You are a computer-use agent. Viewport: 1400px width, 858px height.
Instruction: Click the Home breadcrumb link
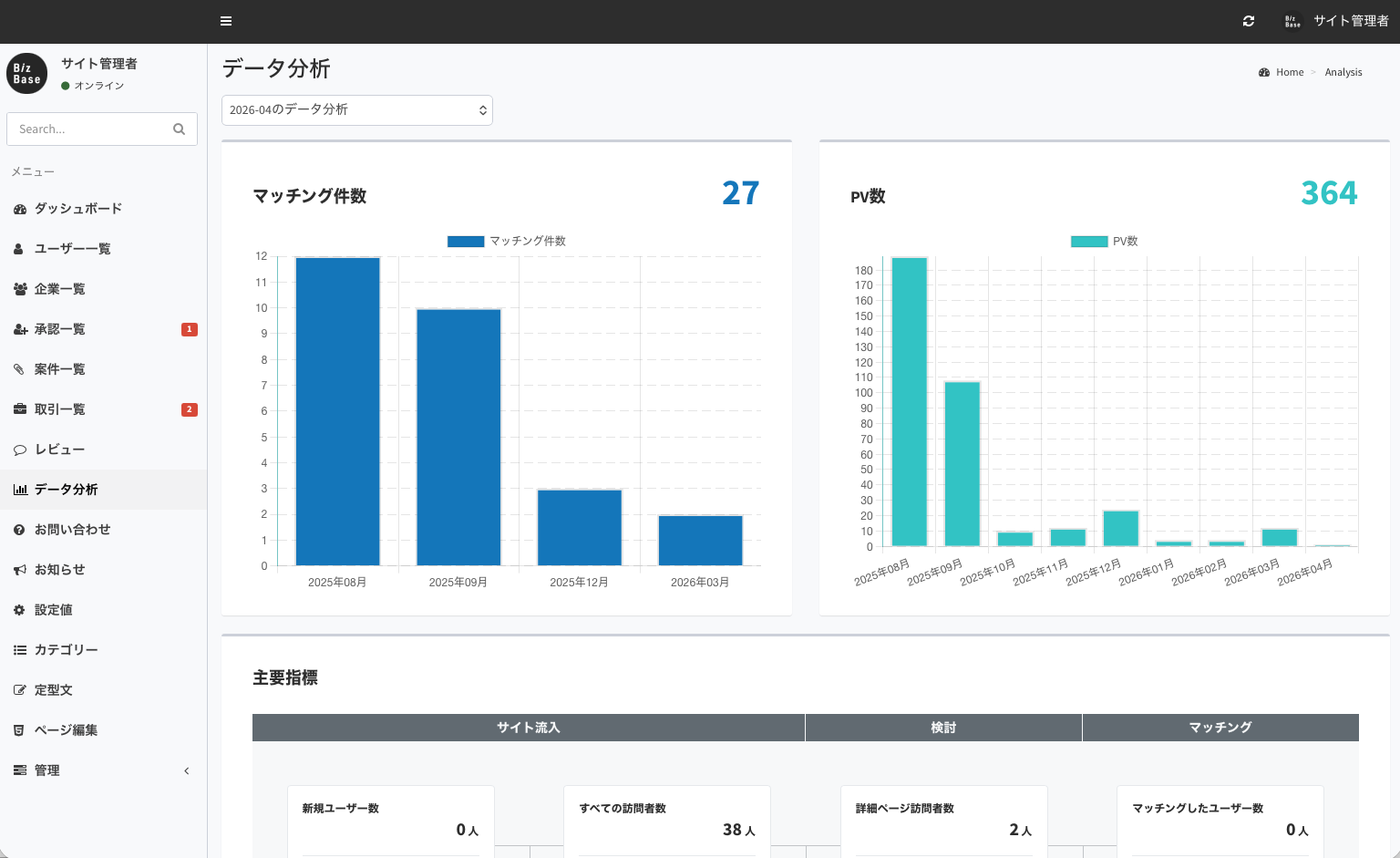1289,72
